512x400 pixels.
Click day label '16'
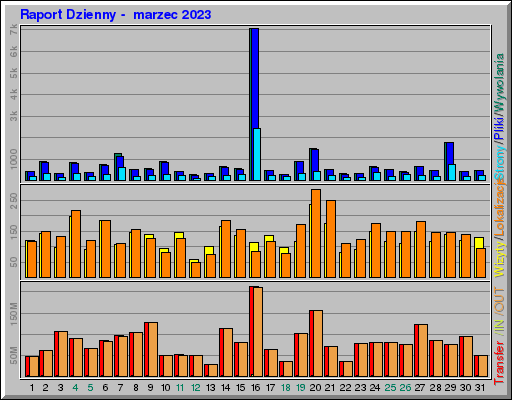click(x=255, y=388)
